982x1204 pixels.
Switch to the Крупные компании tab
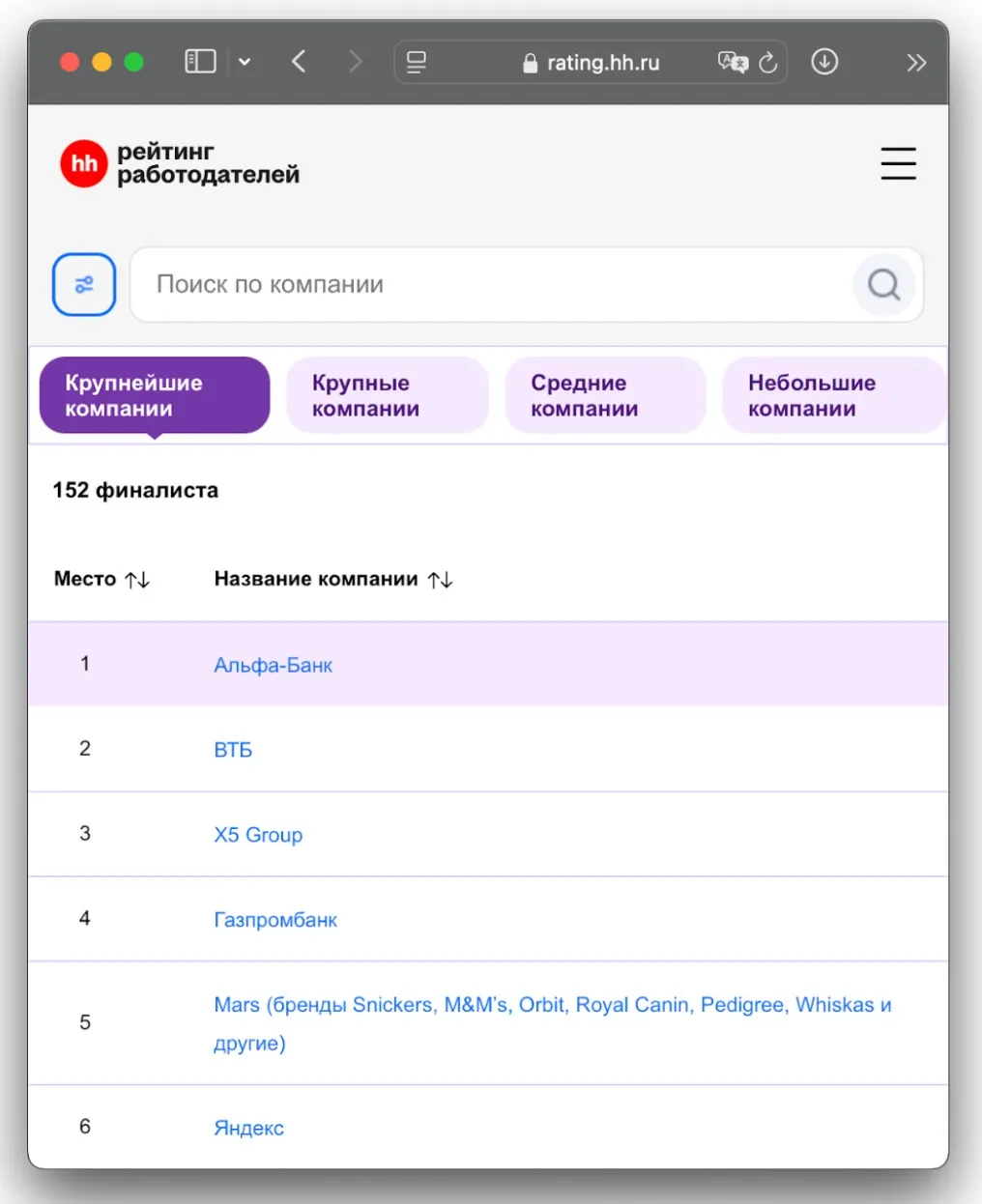[x=387, y=394]
